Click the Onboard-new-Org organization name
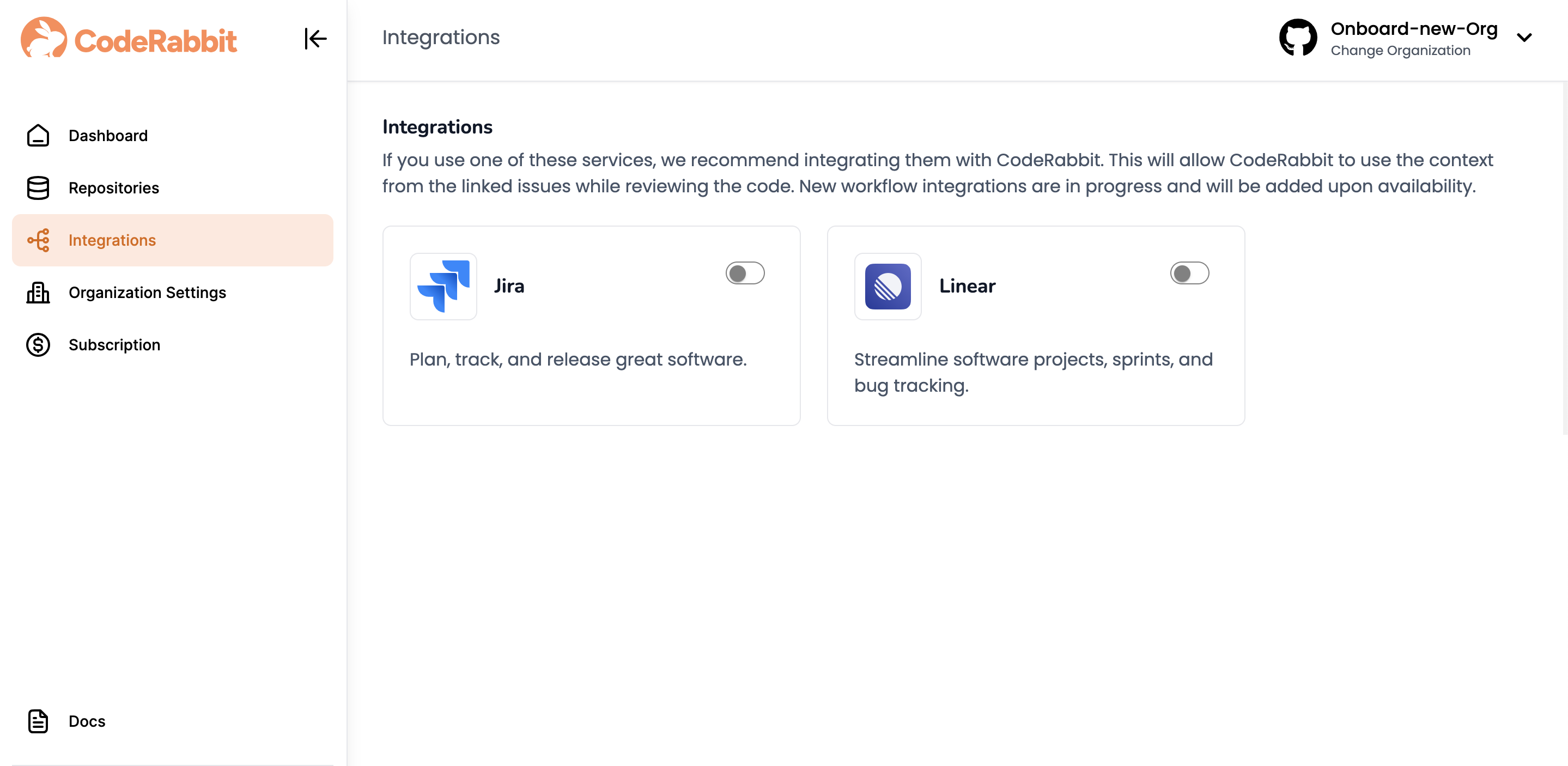This screenshot has width=1568, height=766. pyautogui.click(x=1413, y=29)
